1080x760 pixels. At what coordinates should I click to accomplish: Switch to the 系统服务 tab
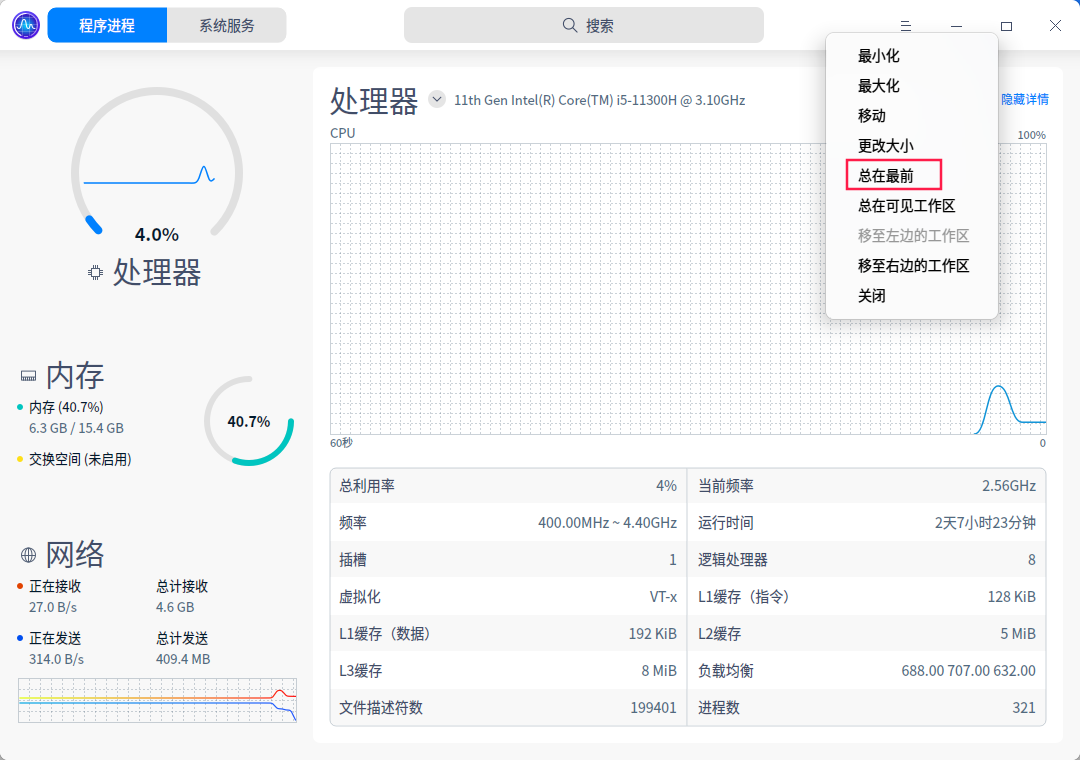tap(227, 25)
